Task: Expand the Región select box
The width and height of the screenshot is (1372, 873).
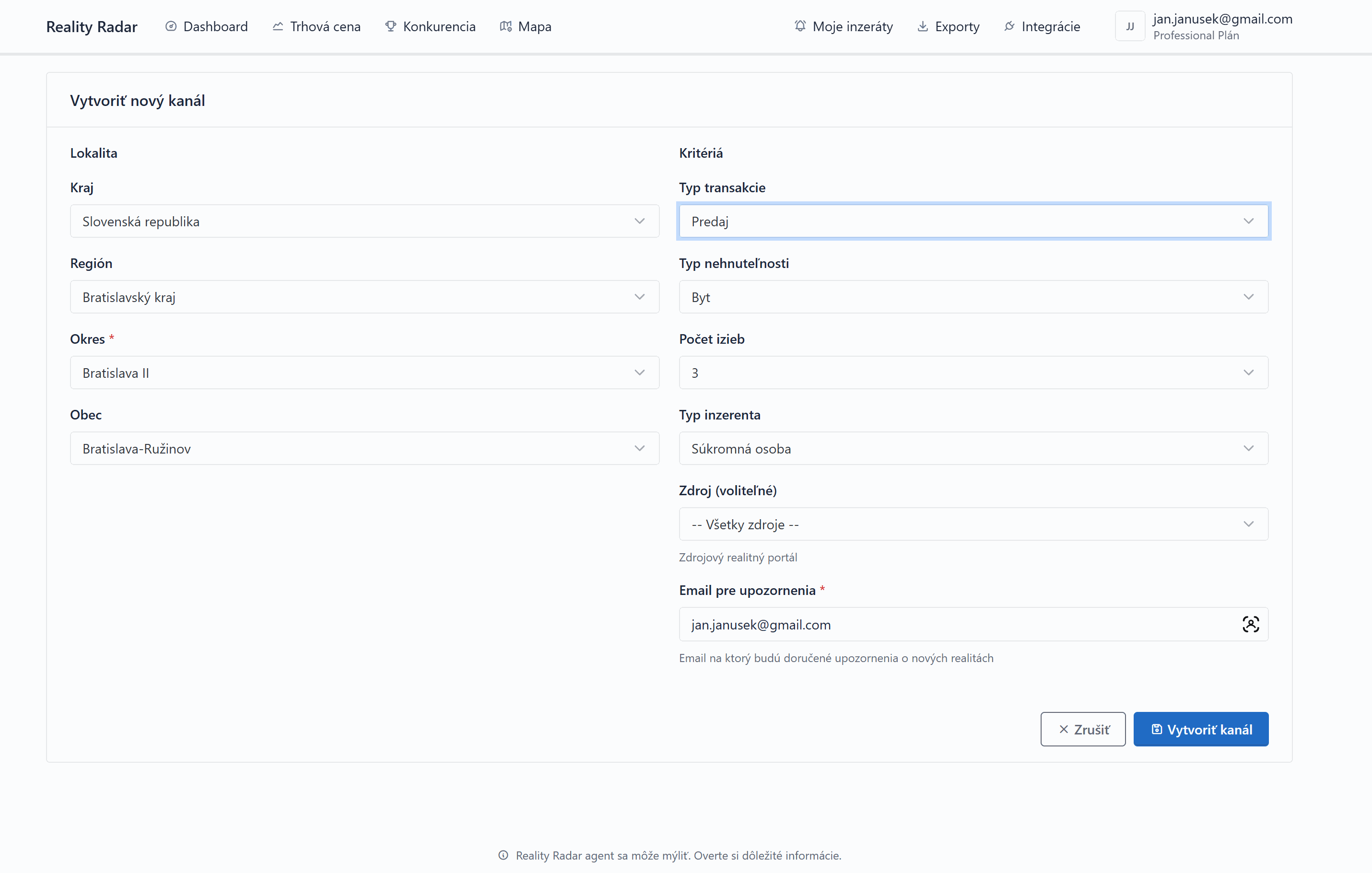Action: pos(364,297)
